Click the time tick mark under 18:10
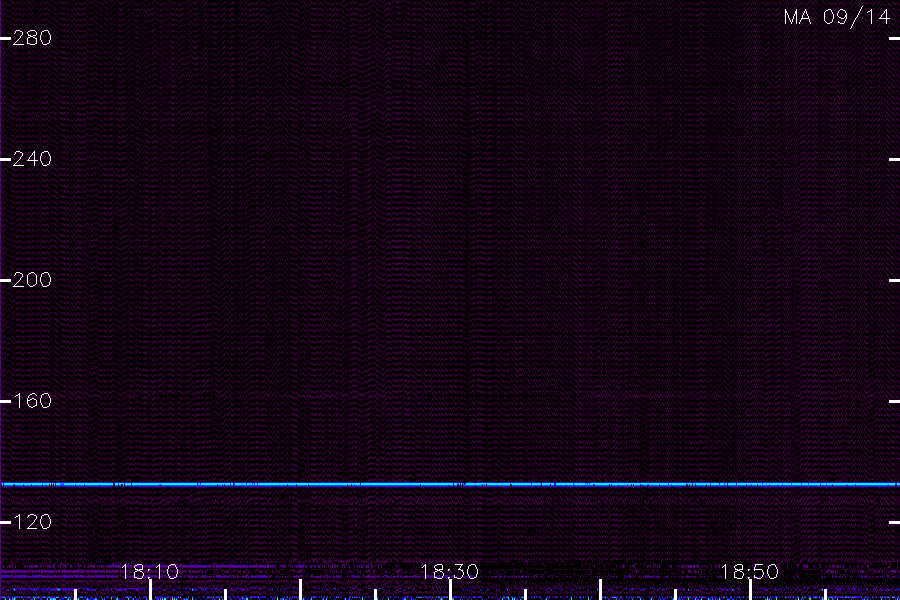Image resolution: width=900 pixels, height=600 pixels. point(150,590)
